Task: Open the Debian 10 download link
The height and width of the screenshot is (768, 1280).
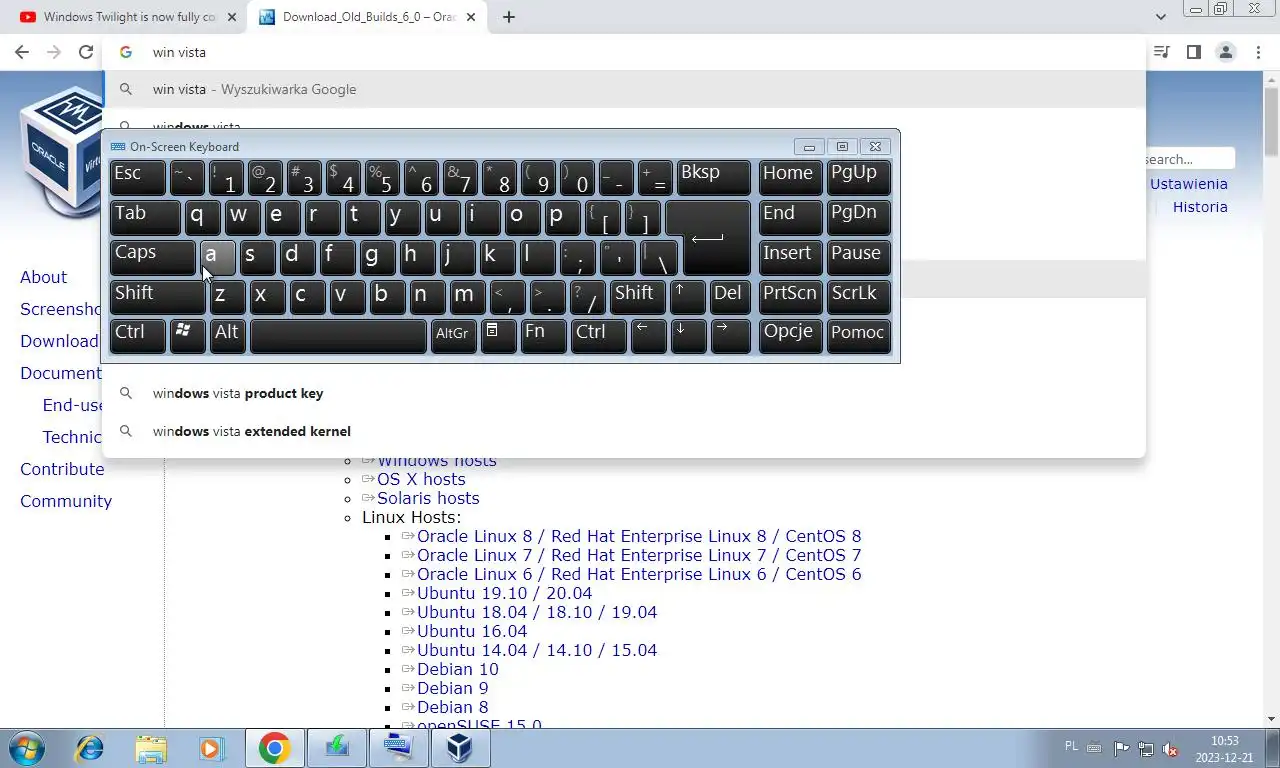Action: pos(457,669)
